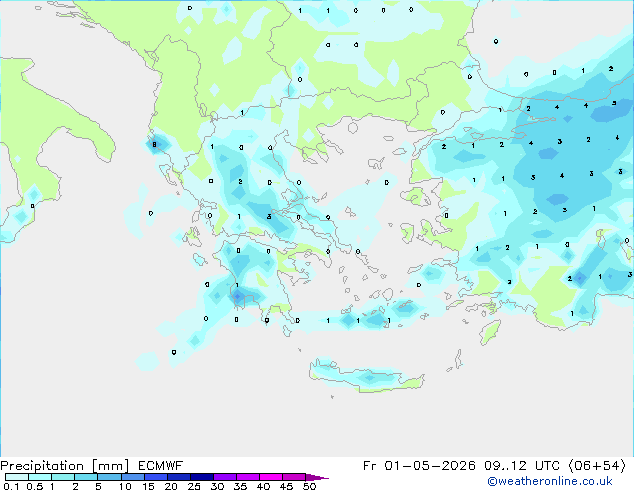Click the 30–35 mm purple swatch
The width and height of the screenshot is (634, 490).
225,477
